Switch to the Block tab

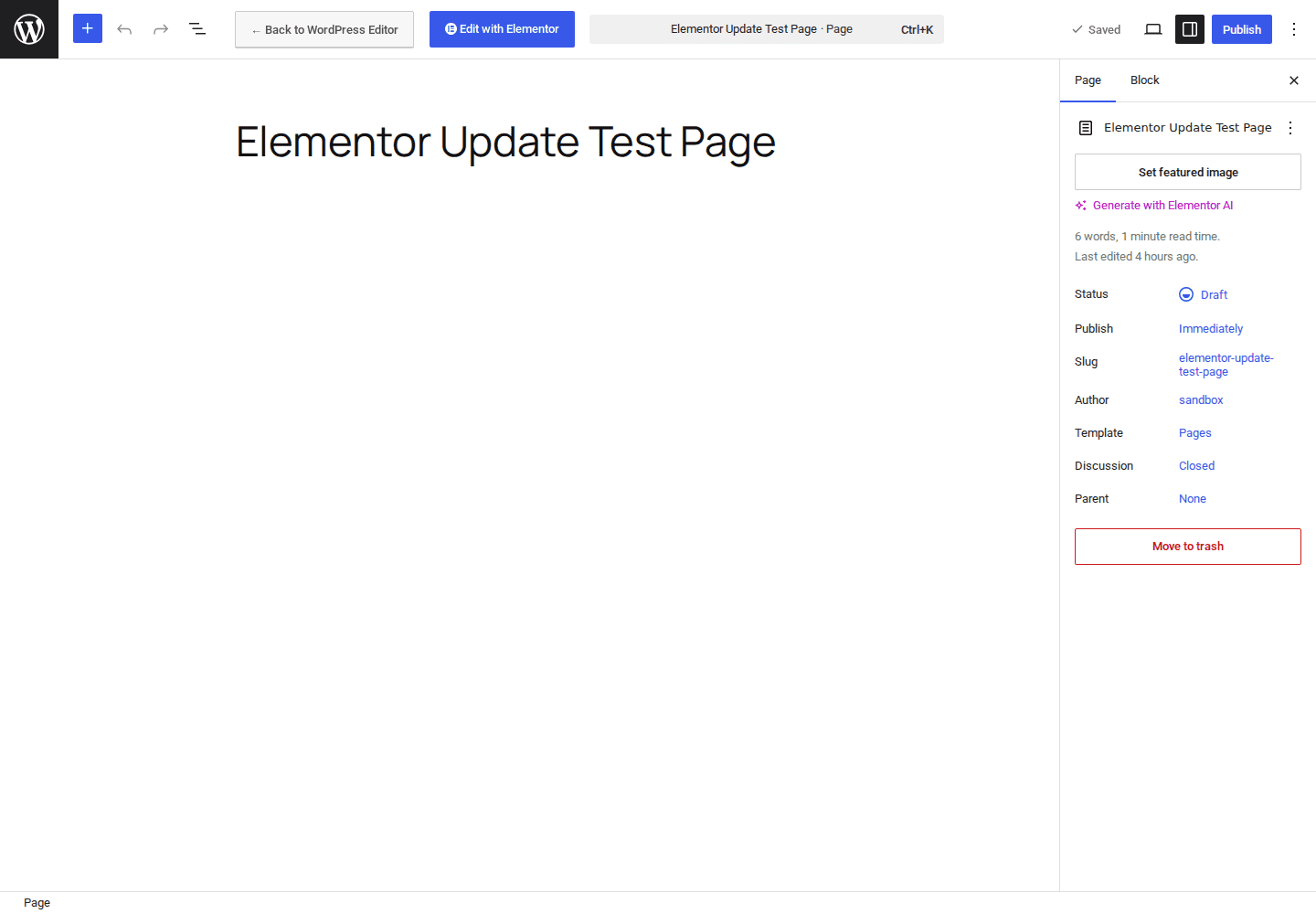coord(1144,80)
